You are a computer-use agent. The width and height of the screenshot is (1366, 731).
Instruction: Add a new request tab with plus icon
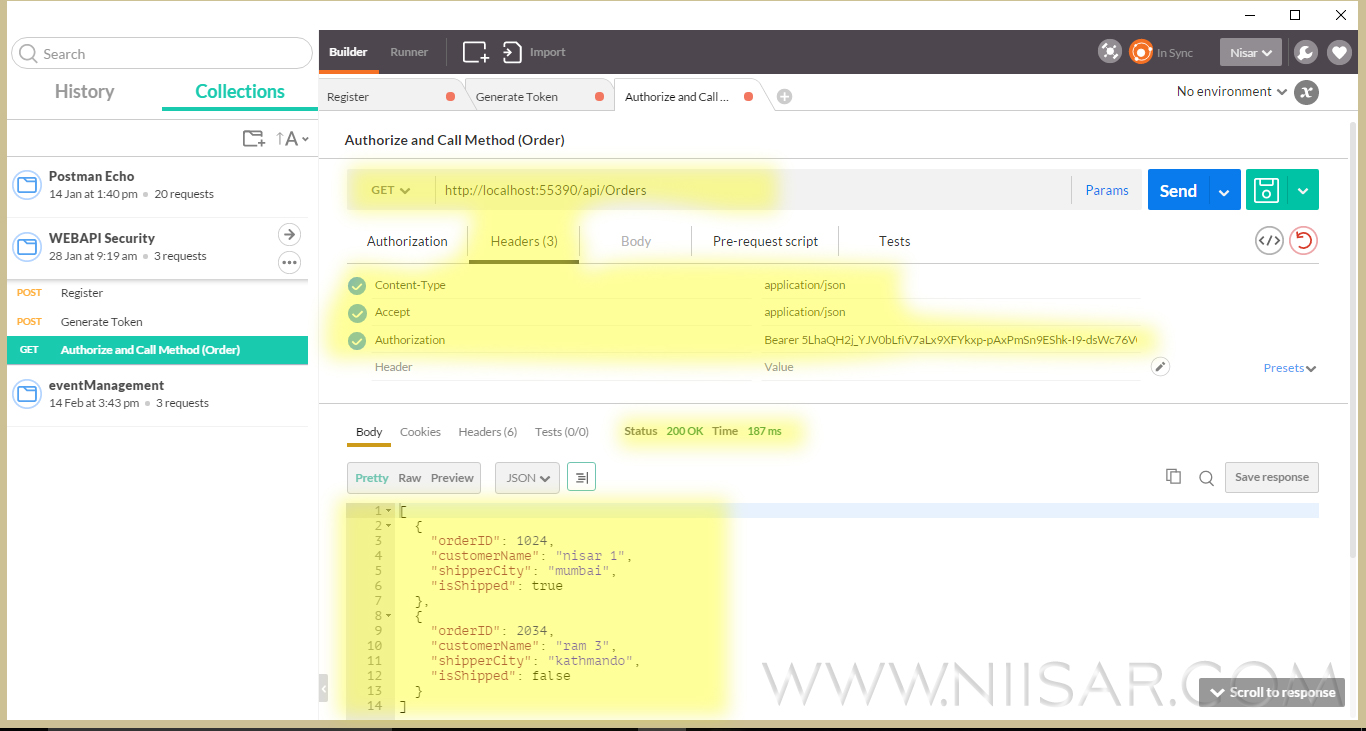tap(785, 97)
